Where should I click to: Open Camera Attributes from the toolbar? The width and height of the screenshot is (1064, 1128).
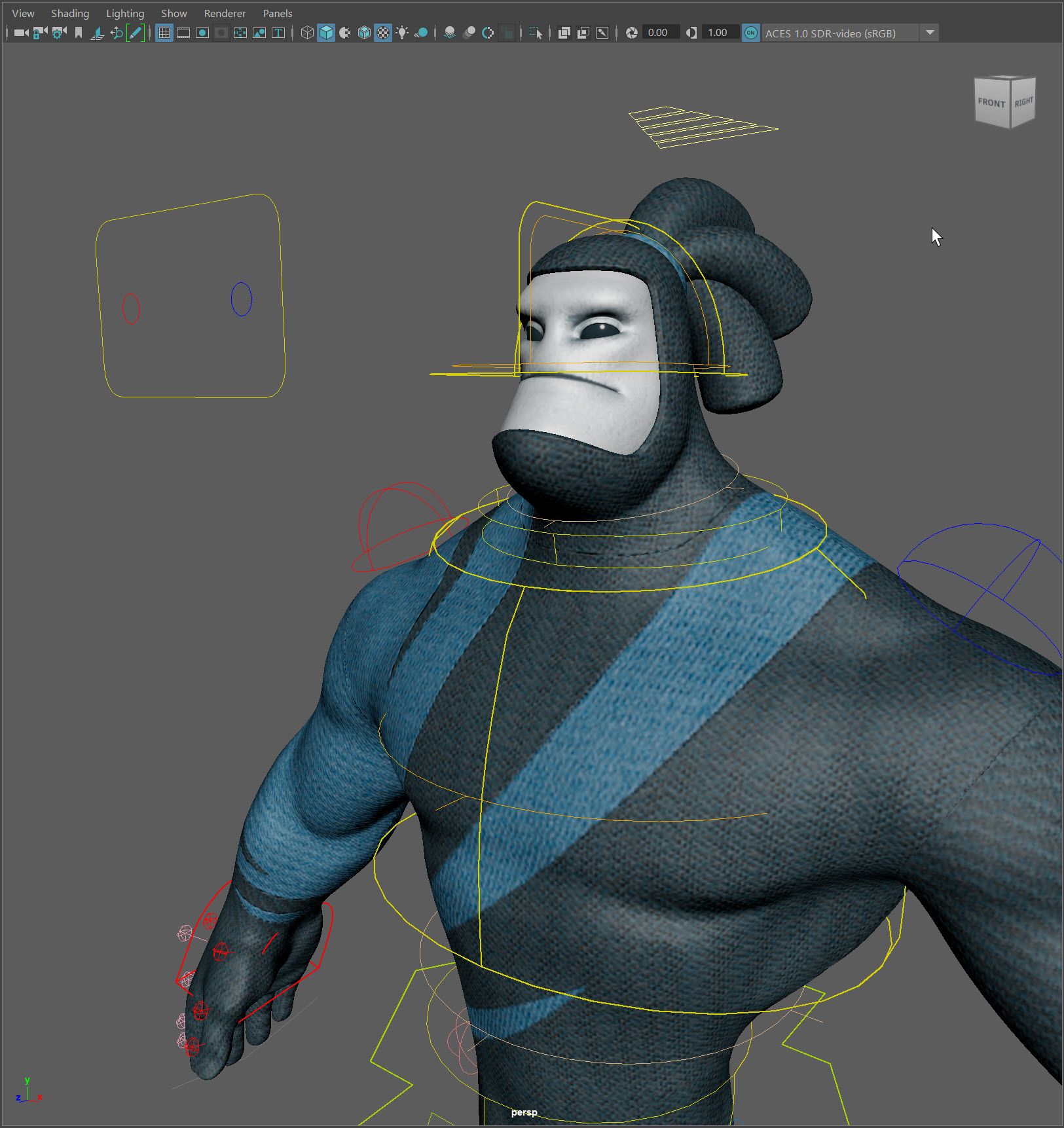click(59, 33)
